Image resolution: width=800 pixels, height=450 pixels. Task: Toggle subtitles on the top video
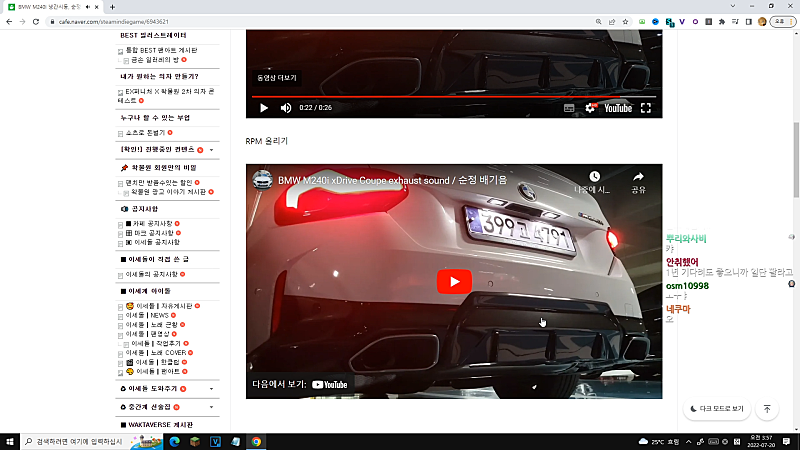click(569, 108)
